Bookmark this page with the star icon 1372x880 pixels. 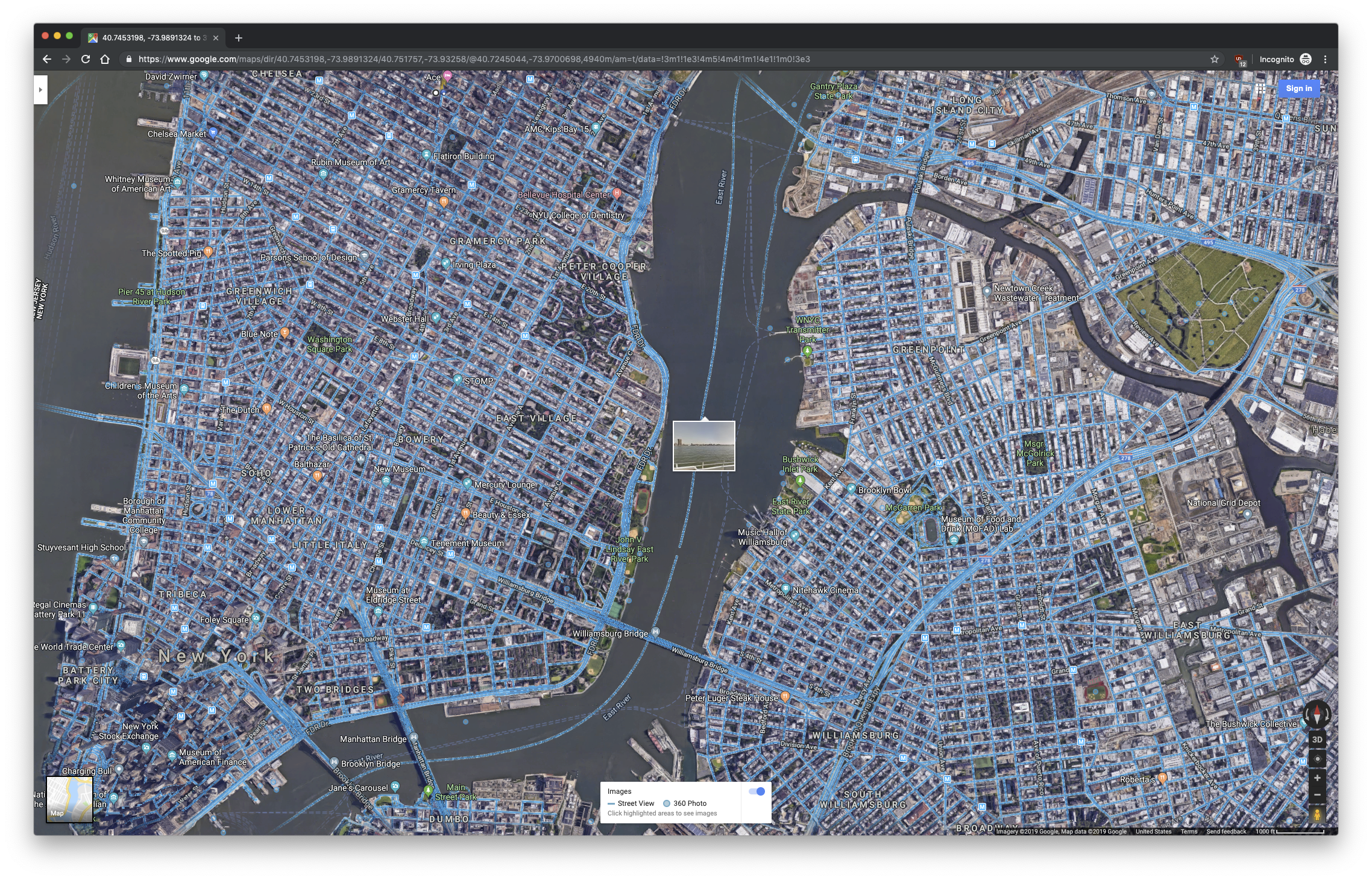point(1215,59)
